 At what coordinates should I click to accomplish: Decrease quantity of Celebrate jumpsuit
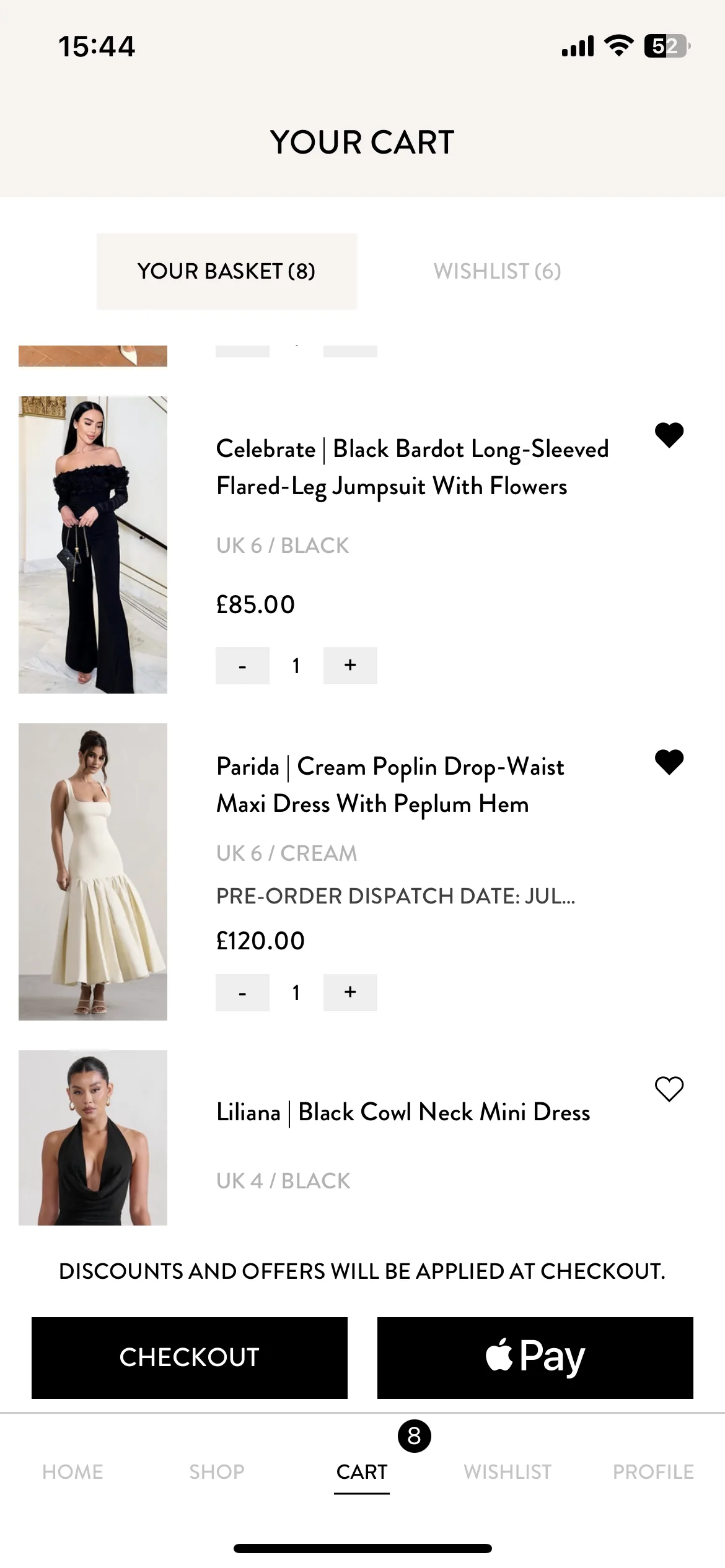(242, 666)
